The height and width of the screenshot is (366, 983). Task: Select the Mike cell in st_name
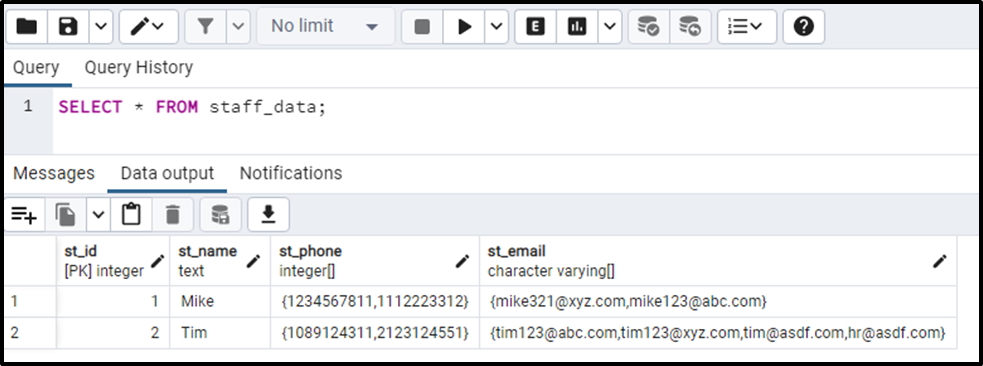click(x=220, y=301)
